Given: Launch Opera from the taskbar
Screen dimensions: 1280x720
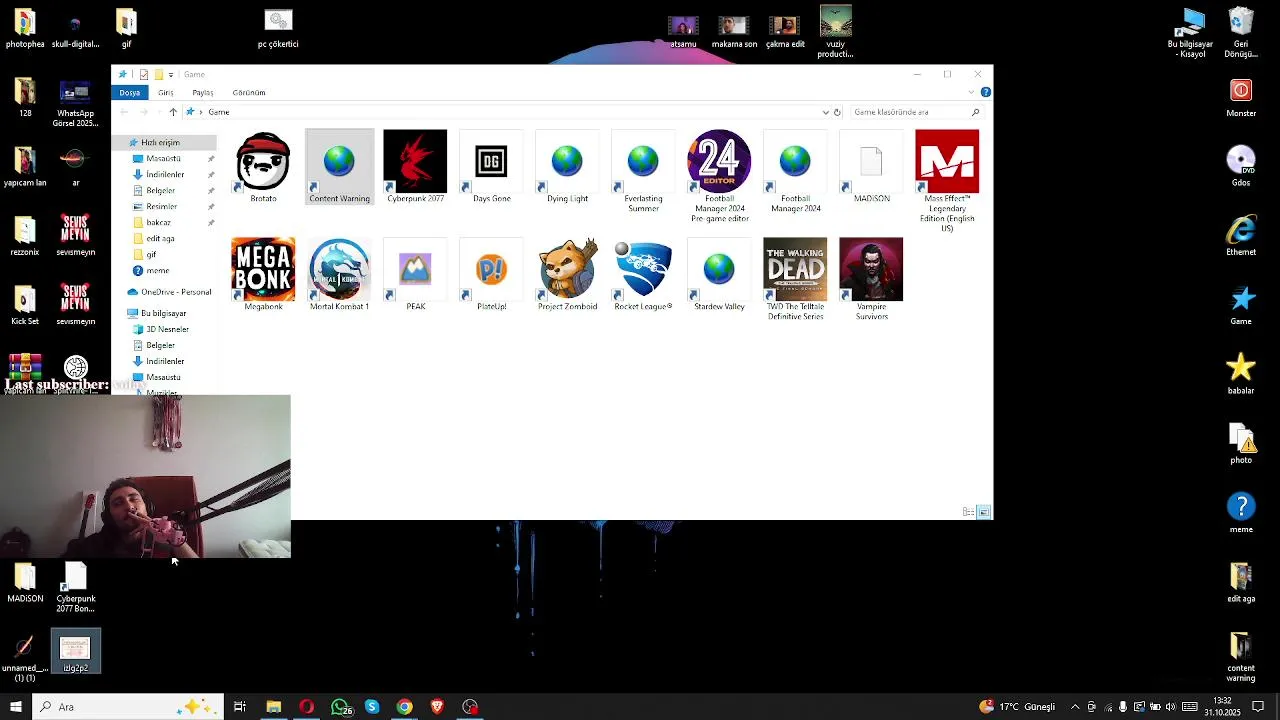Looking at the screenshot, I should pos(306,707).
